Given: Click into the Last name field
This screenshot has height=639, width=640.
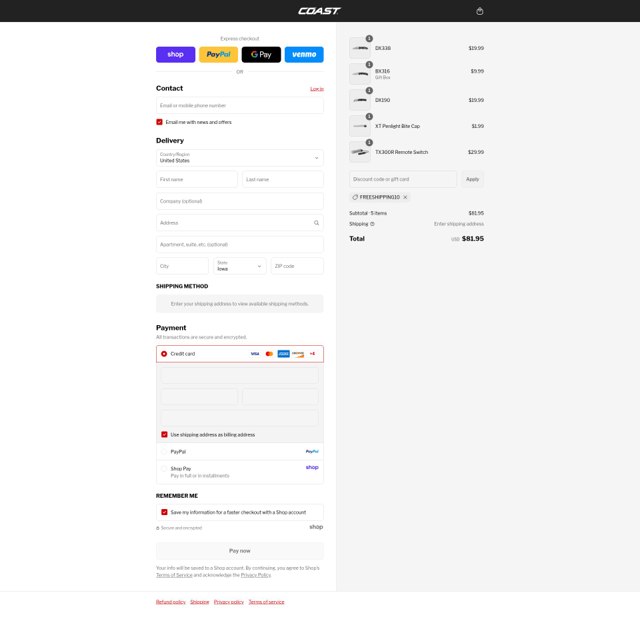Looking at the screenshot, I should [283, 179].
